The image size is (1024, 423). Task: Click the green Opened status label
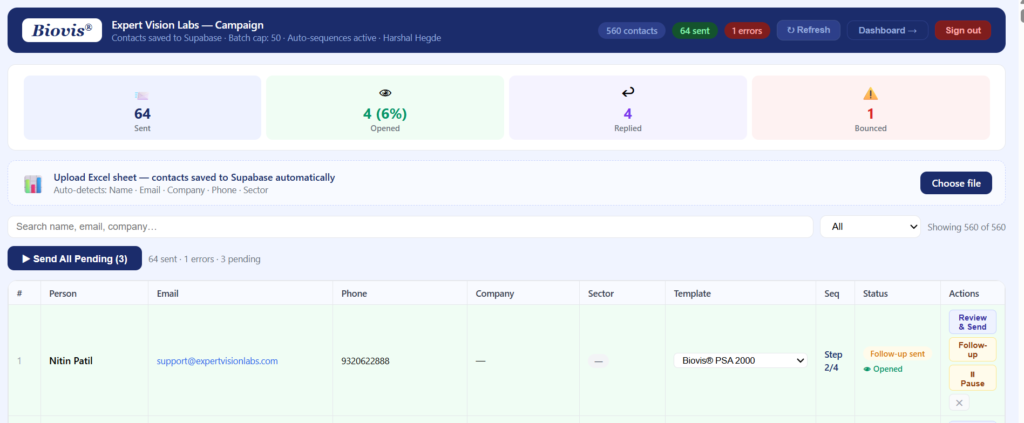point(883,369)
